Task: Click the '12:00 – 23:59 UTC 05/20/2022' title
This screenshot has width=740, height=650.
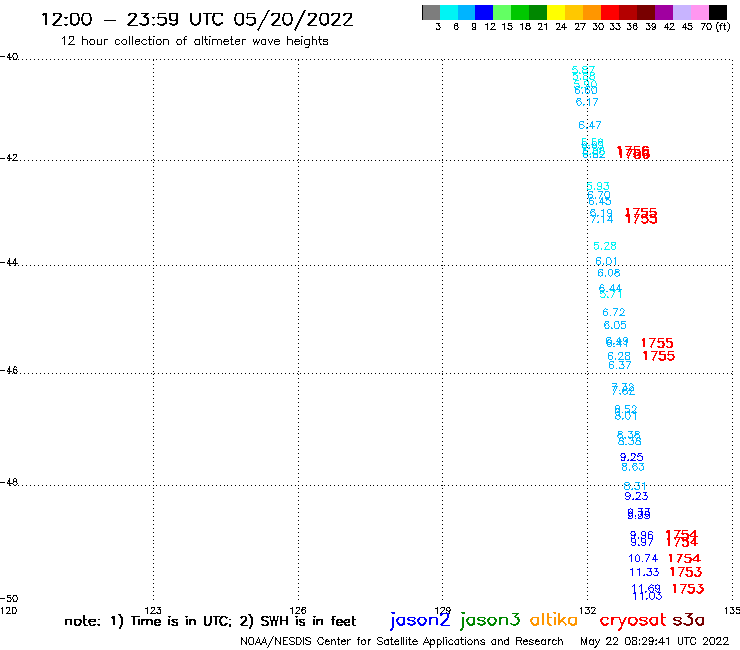Action: coord(197,19)
